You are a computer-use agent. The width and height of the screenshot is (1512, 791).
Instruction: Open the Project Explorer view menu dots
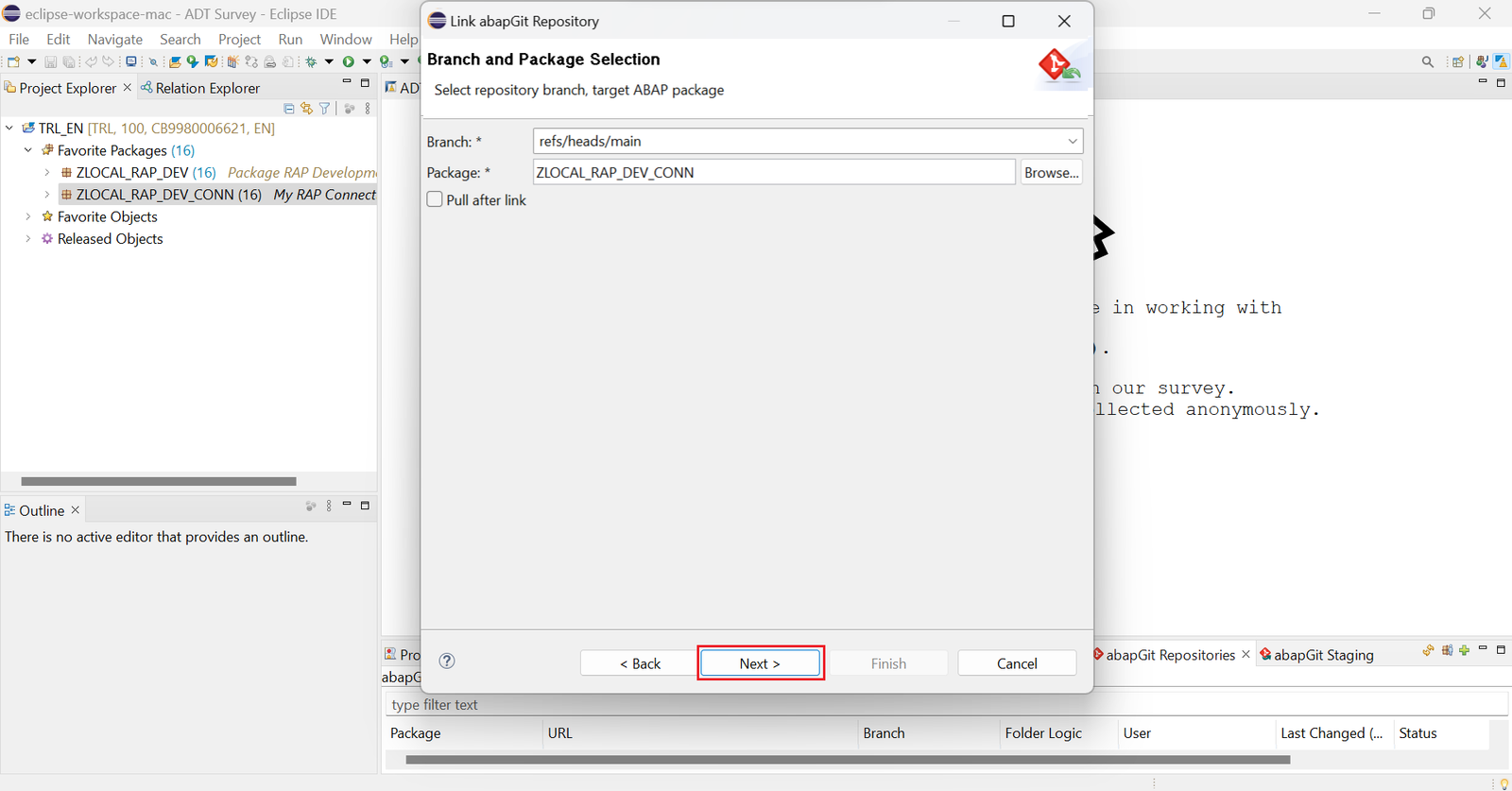pyautogui.click(x=368, y=109)
